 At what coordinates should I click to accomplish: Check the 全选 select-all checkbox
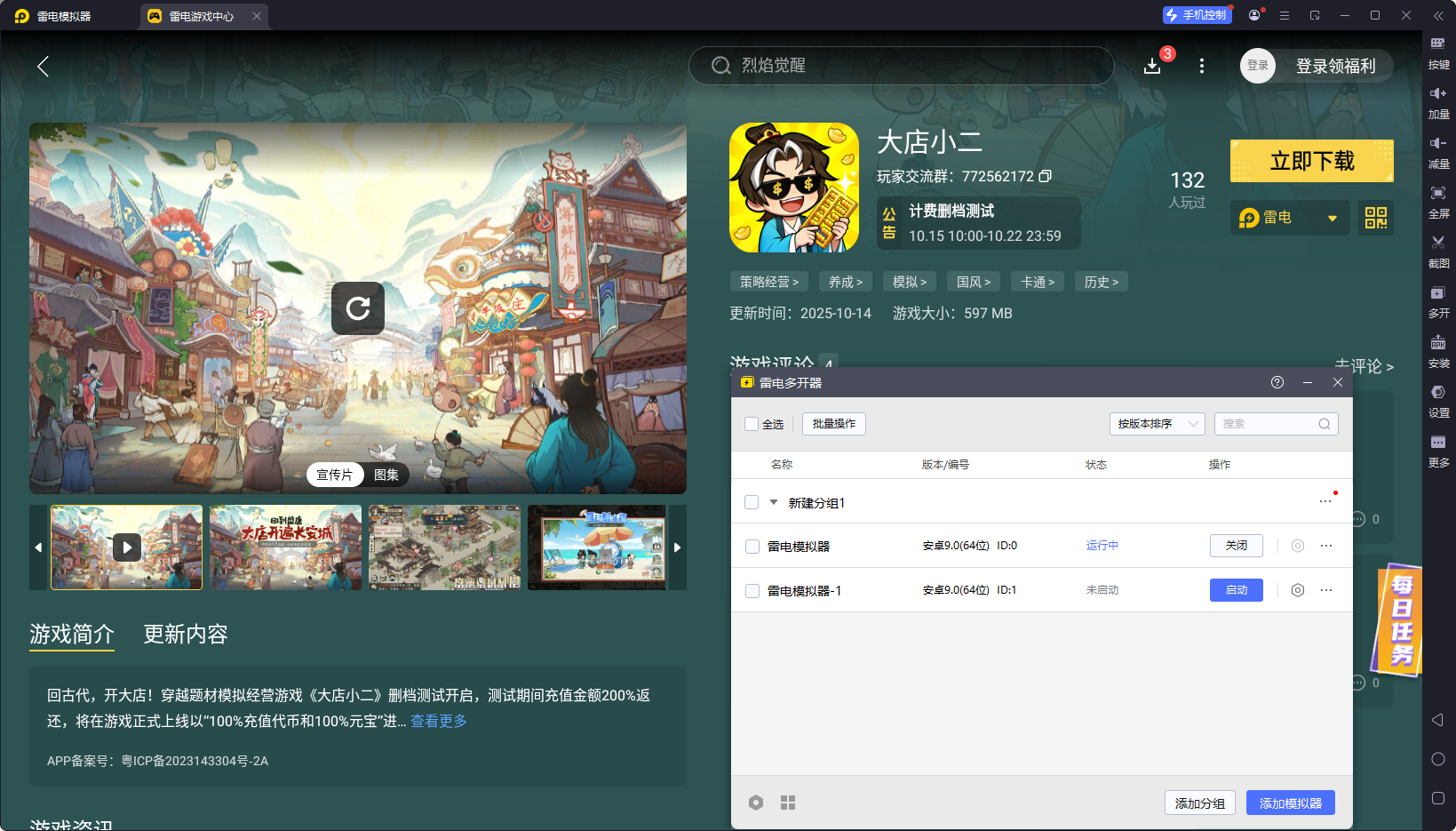[x=752, y=424]
